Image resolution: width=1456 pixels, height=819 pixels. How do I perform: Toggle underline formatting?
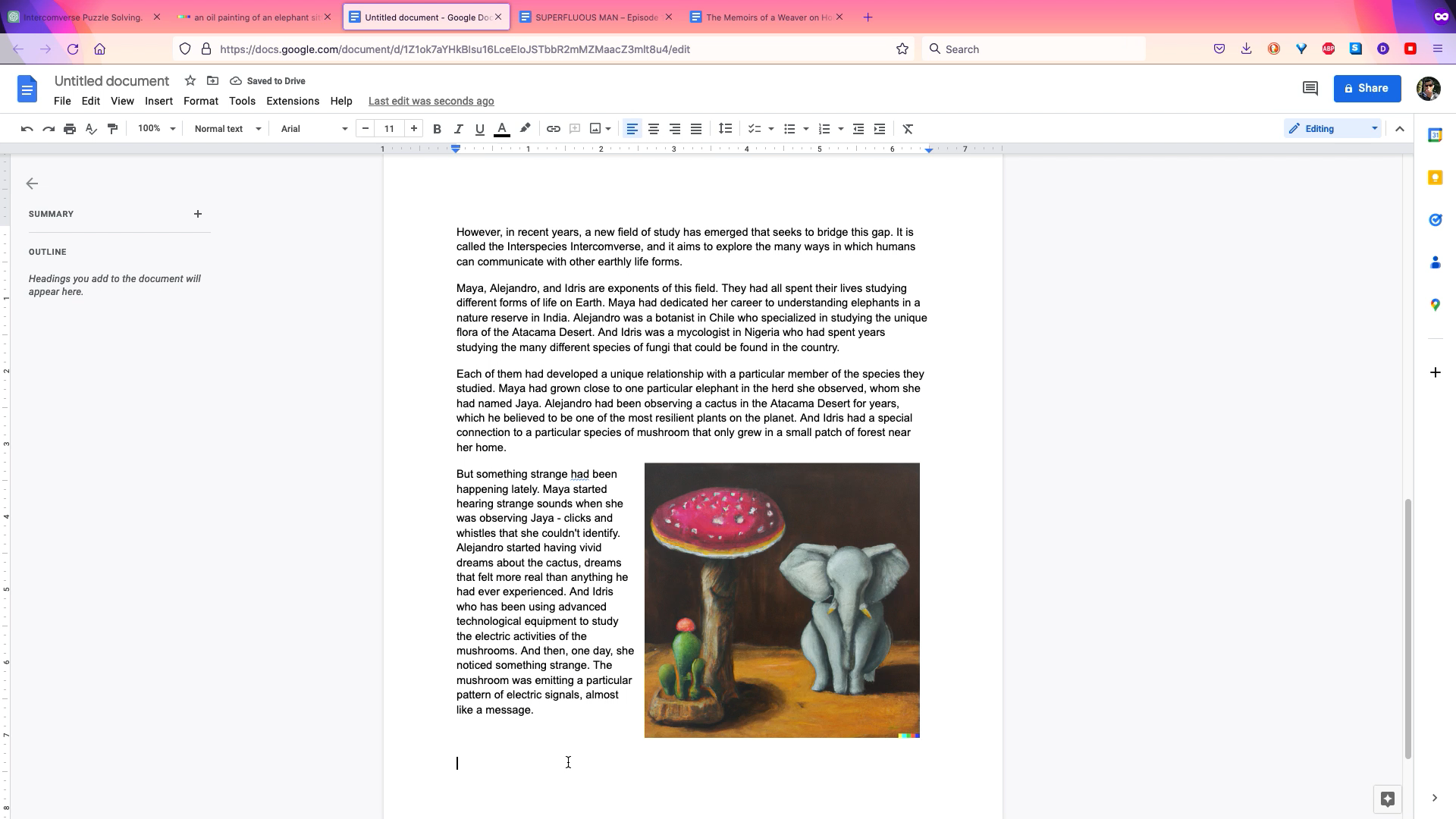tap(479, 129)
